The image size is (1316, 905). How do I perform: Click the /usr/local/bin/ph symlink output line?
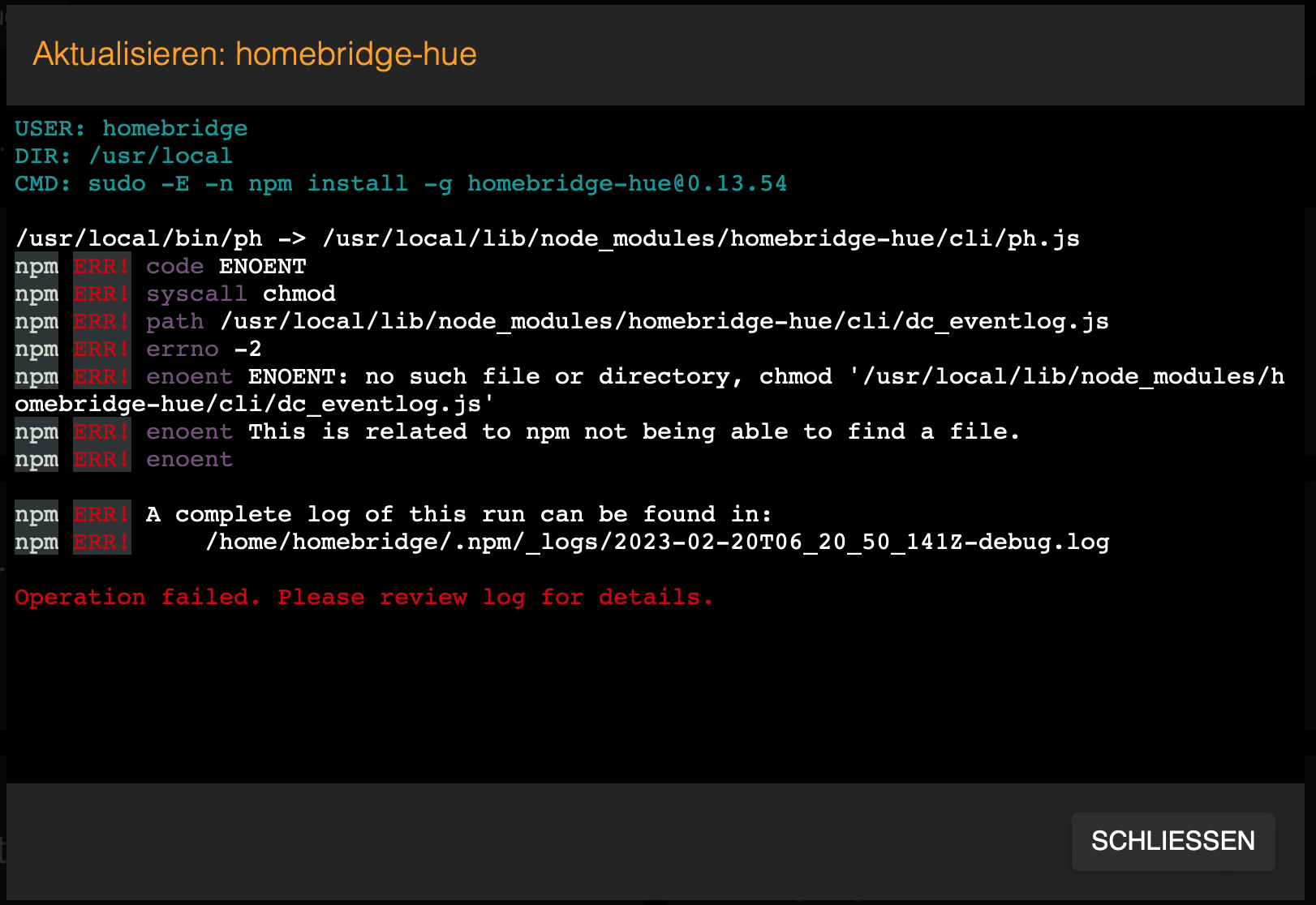[x=547, y=238]
